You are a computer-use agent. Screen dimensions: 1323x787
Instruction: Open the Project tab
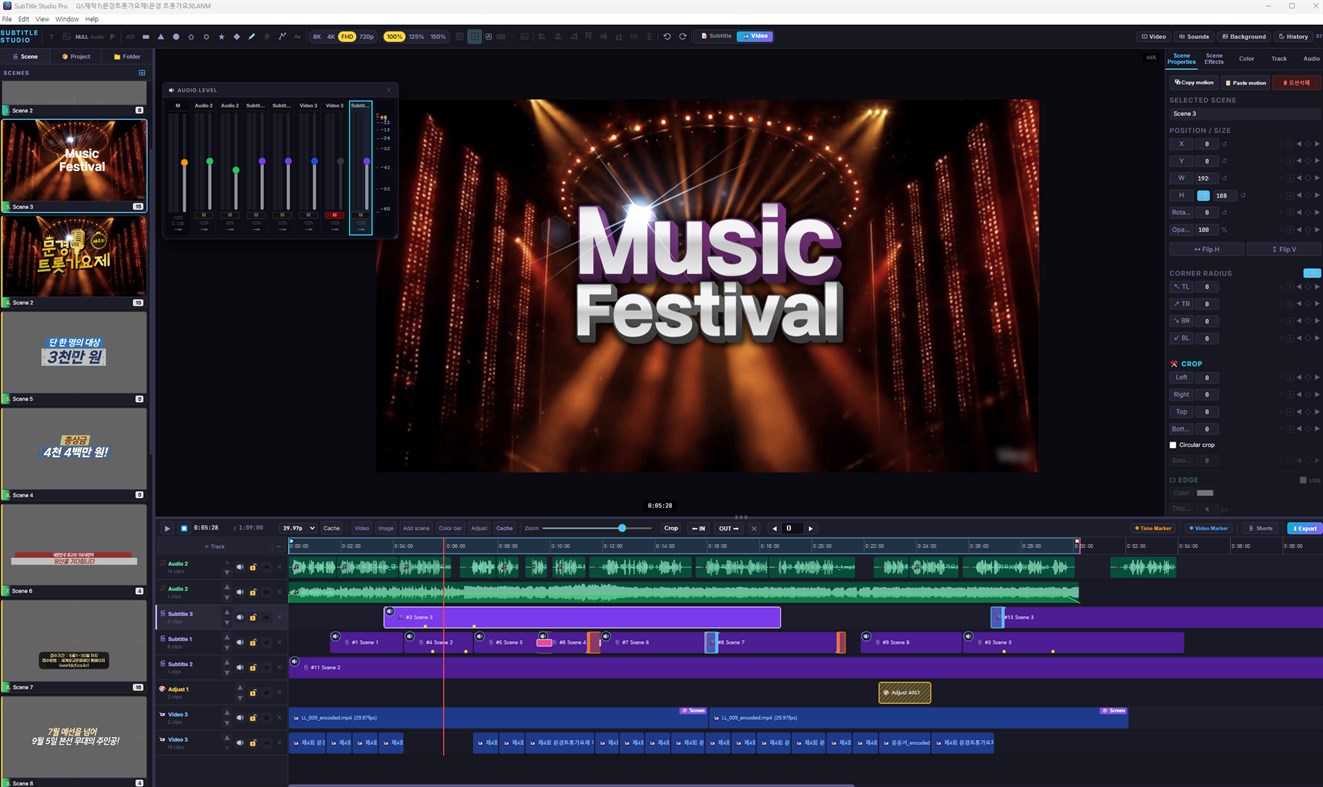click(77, 56)
